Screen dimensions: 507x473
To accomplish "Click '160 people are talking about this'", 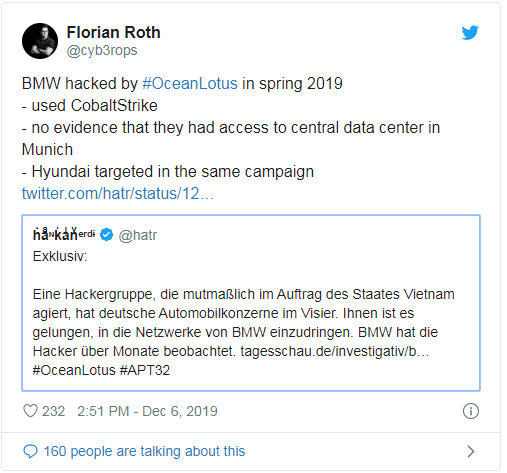I will 144,451.
